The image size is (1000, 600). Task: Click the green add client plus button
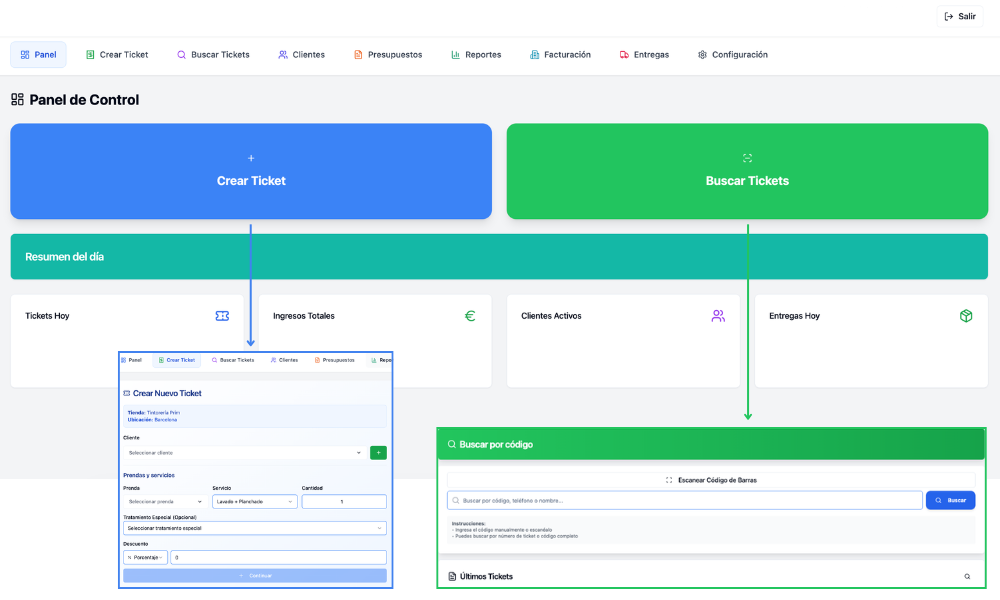pos(378,453)
